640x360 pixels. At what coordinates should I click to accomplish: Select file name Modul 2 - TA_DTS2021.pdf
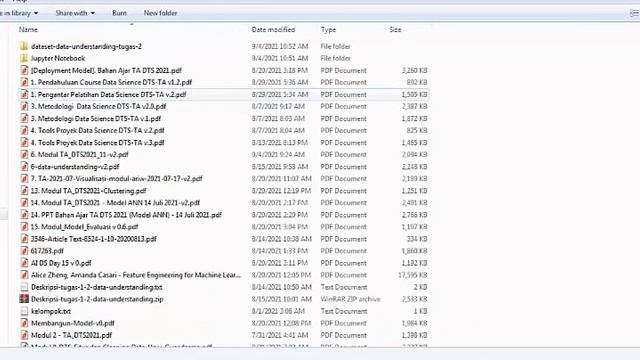coord(71,335)
